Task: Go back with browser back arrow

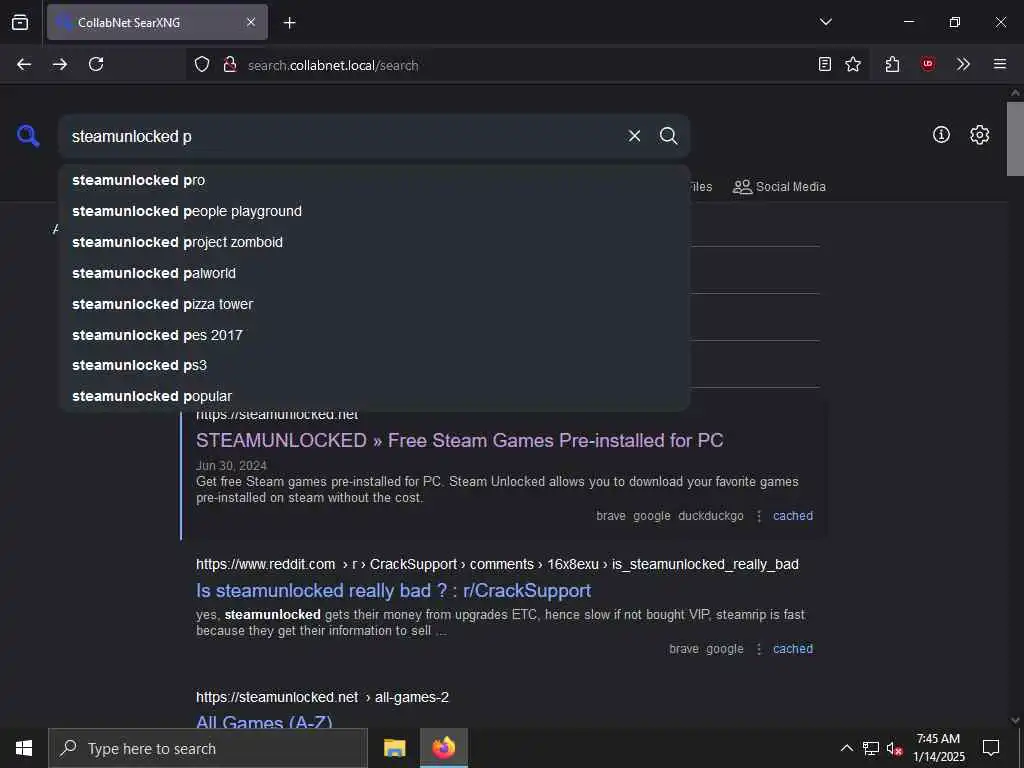Action: [x=24, y=64]
